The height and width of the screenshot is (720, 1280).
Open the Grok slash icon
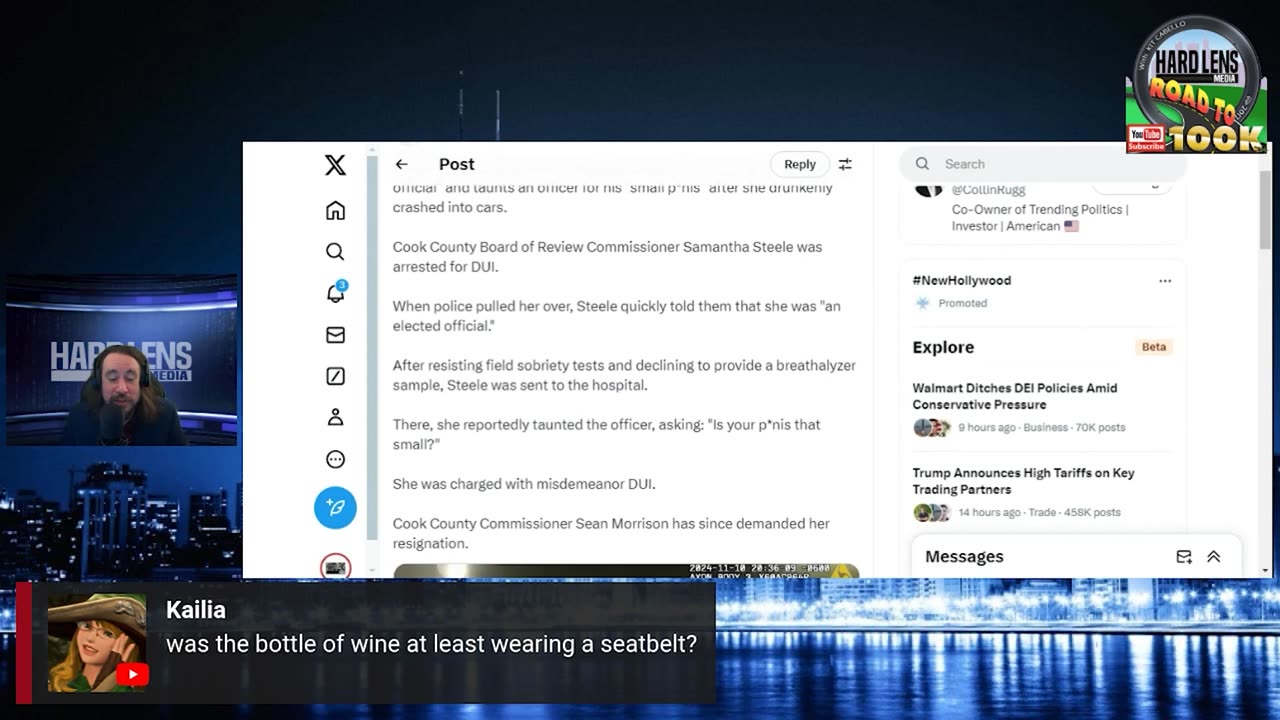pyautogui.click(x=335, y=377)
